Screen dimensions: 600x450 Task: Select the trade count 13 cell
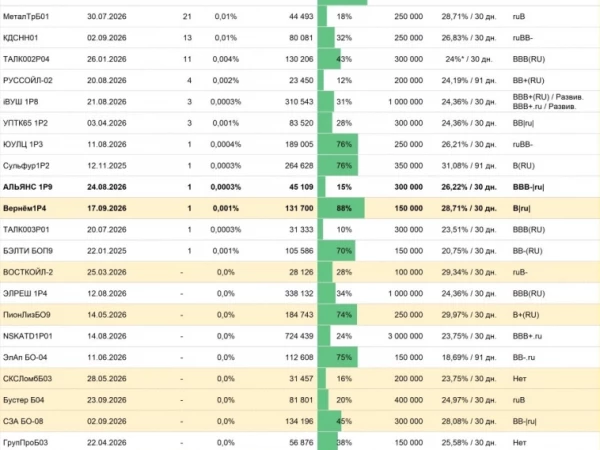[187, 38]
